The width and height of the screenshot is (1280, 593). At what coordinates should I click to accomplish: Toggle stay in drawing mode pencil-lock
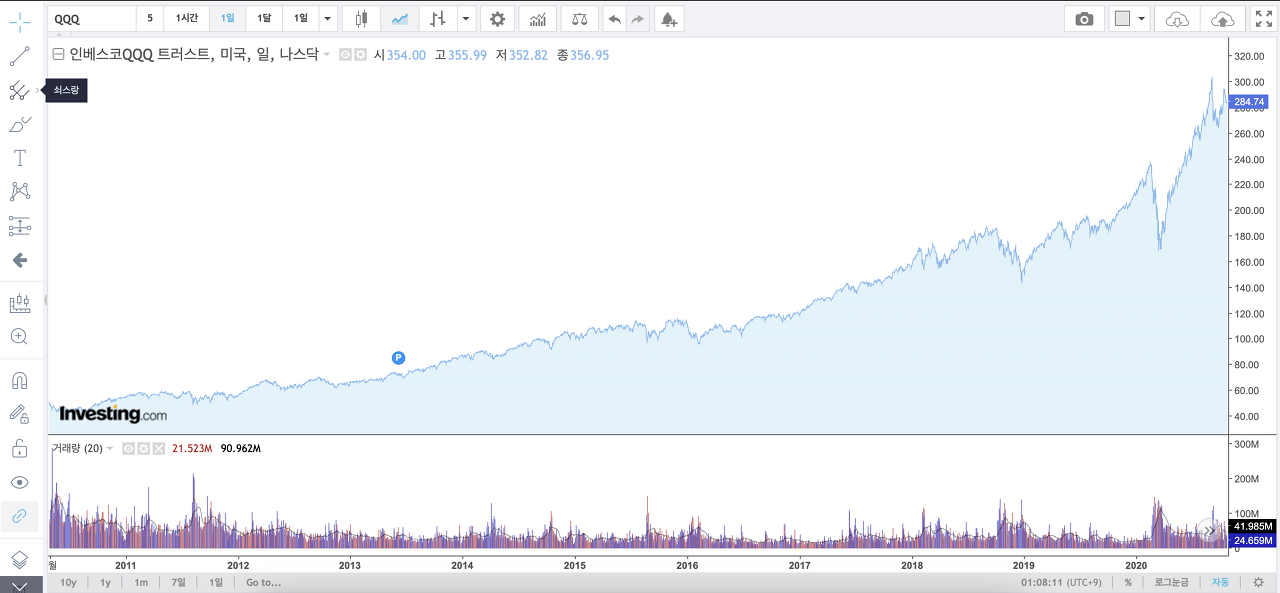point(19,414)
